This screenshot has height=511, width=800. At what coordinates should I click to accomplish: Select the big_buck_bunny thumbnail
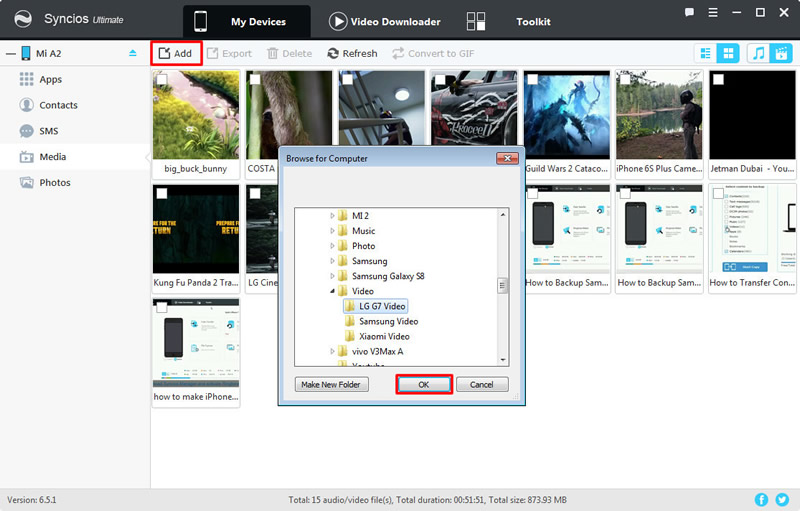click(x=196, y=115)
